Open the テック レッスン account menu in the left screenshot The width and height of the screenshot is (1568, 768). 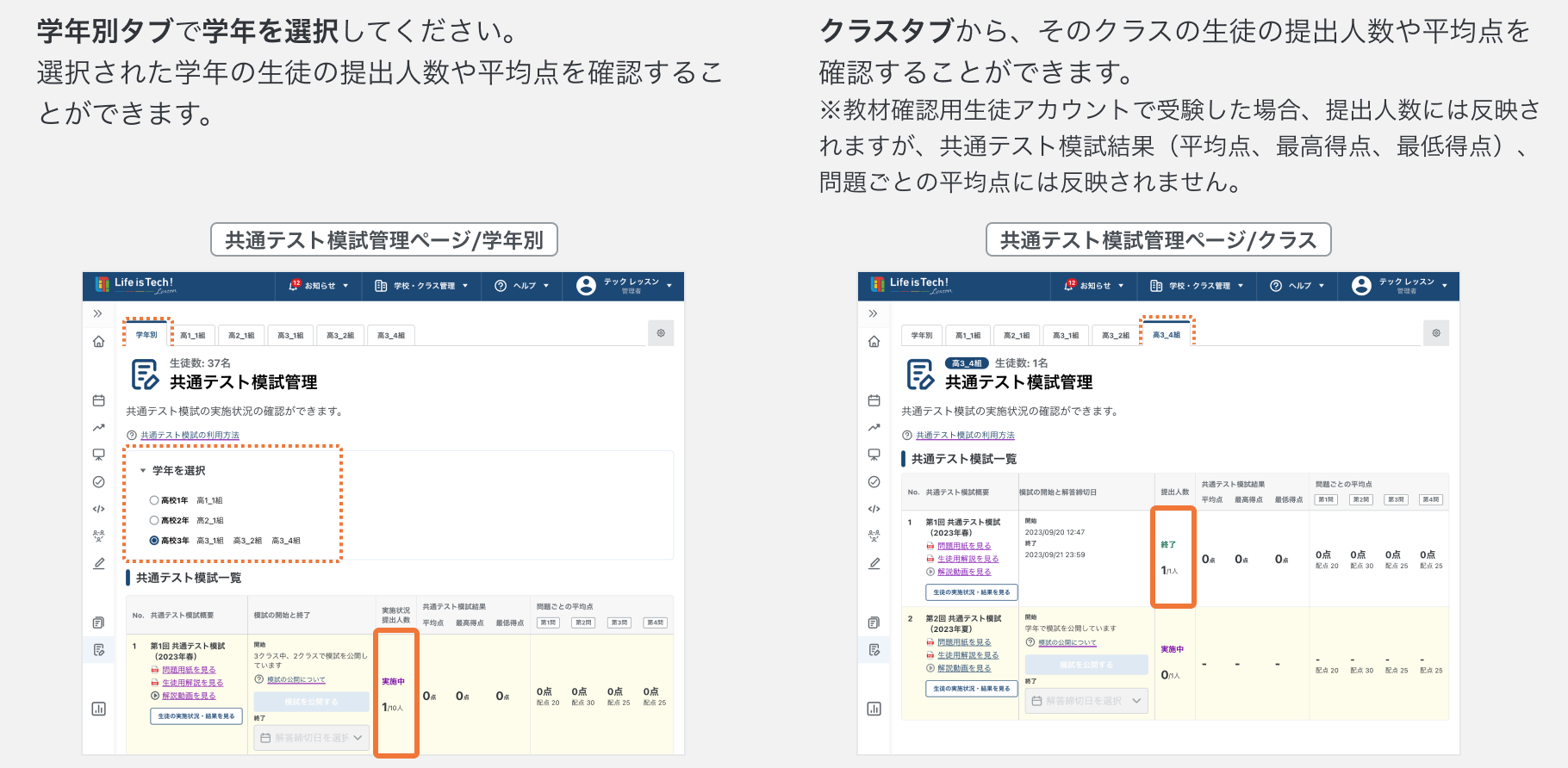624,286
